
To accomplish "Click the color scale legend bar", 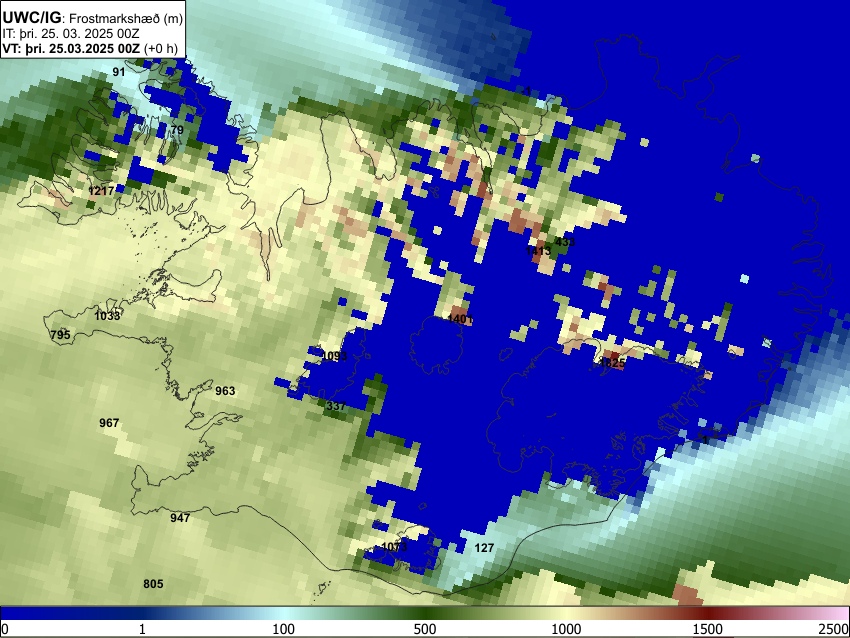I will pos(425,614).
